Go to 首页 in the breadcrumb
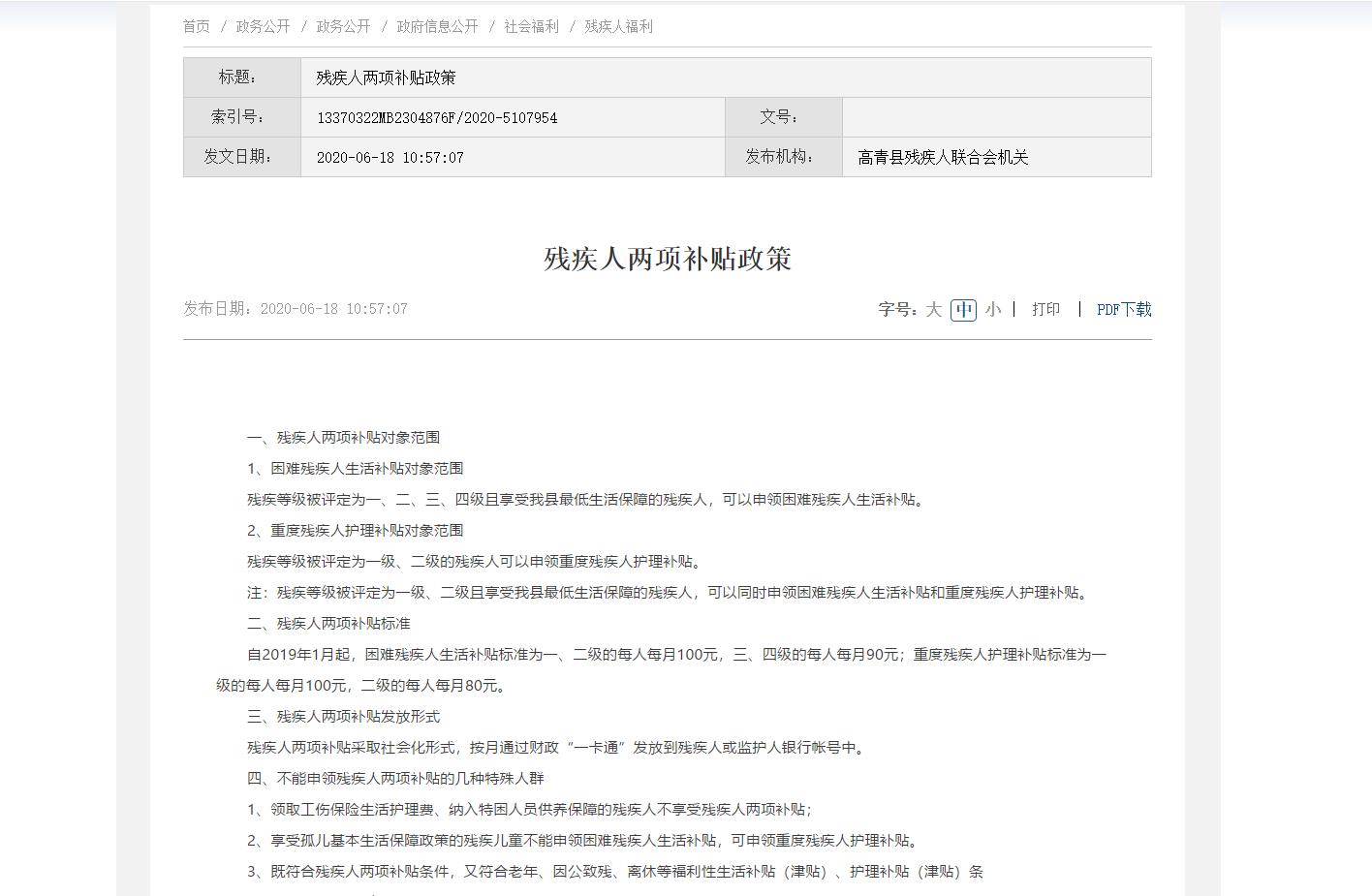The height and width of the screenshot is (896, 1372). coord(196,26)
